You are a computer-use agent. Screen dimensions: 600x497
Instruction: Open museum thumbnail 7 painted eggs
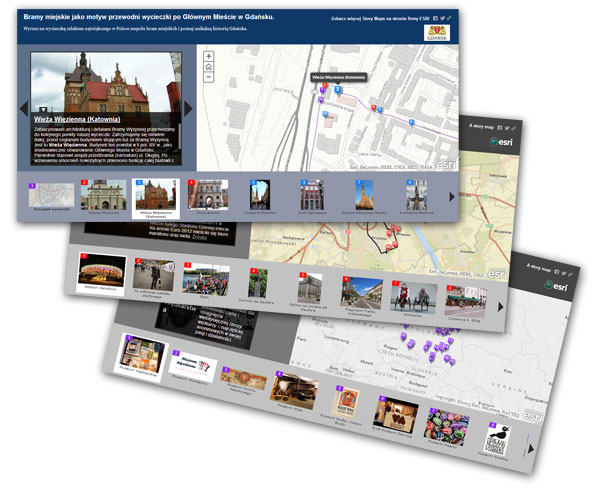[446, 426]
